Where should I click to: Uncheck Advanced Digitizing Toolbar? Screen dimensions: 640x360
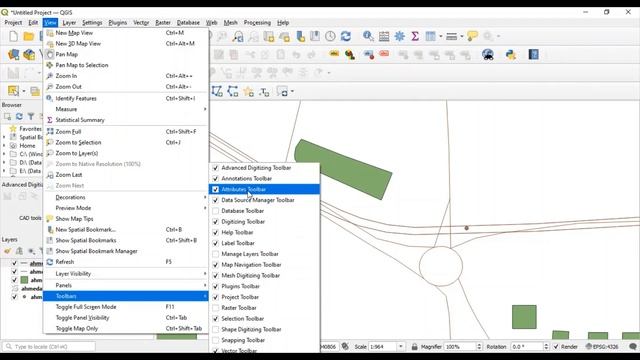click(216, 168)
